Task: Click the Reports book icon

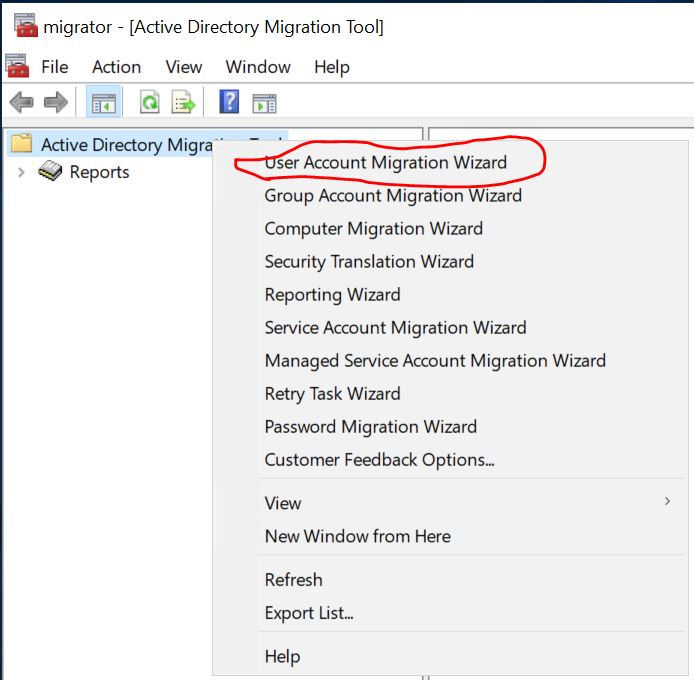Action: click(50, 171)
